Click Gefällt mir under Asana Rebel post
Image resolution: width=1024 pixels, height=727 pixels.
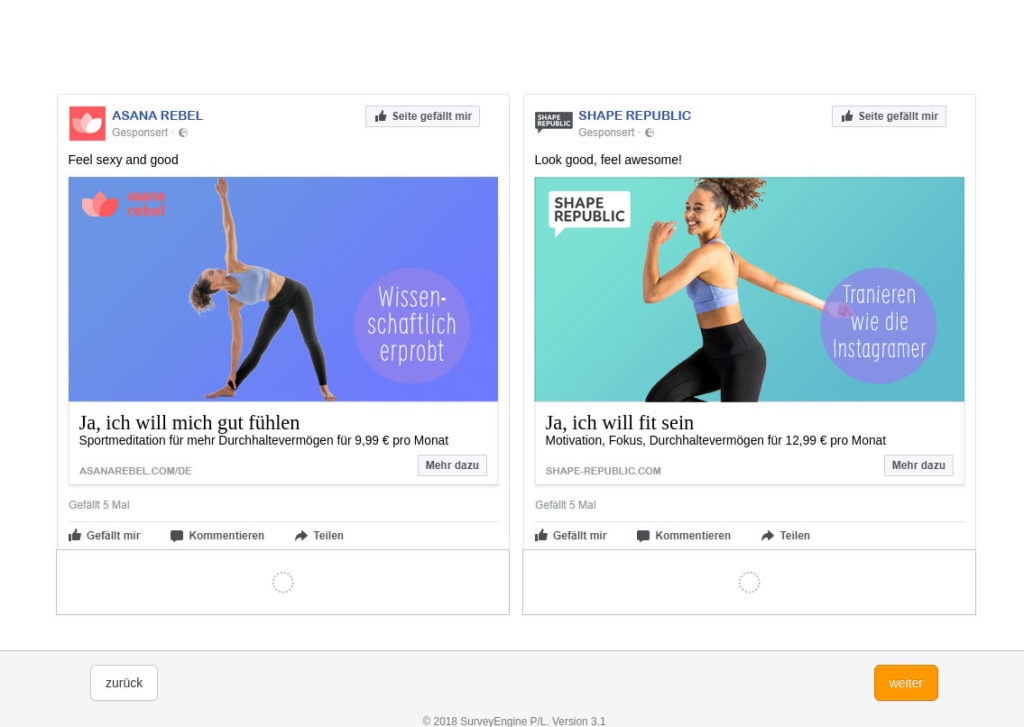click(x=104, y=536)
